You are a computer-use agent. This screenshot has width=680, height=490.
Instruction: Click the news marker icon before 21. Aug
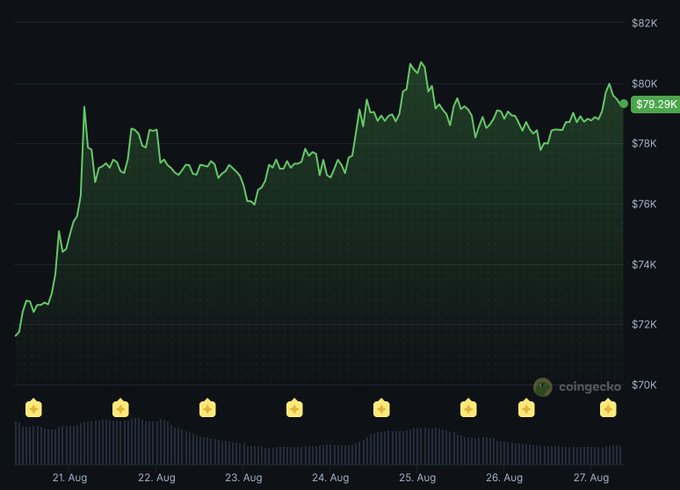33,408
